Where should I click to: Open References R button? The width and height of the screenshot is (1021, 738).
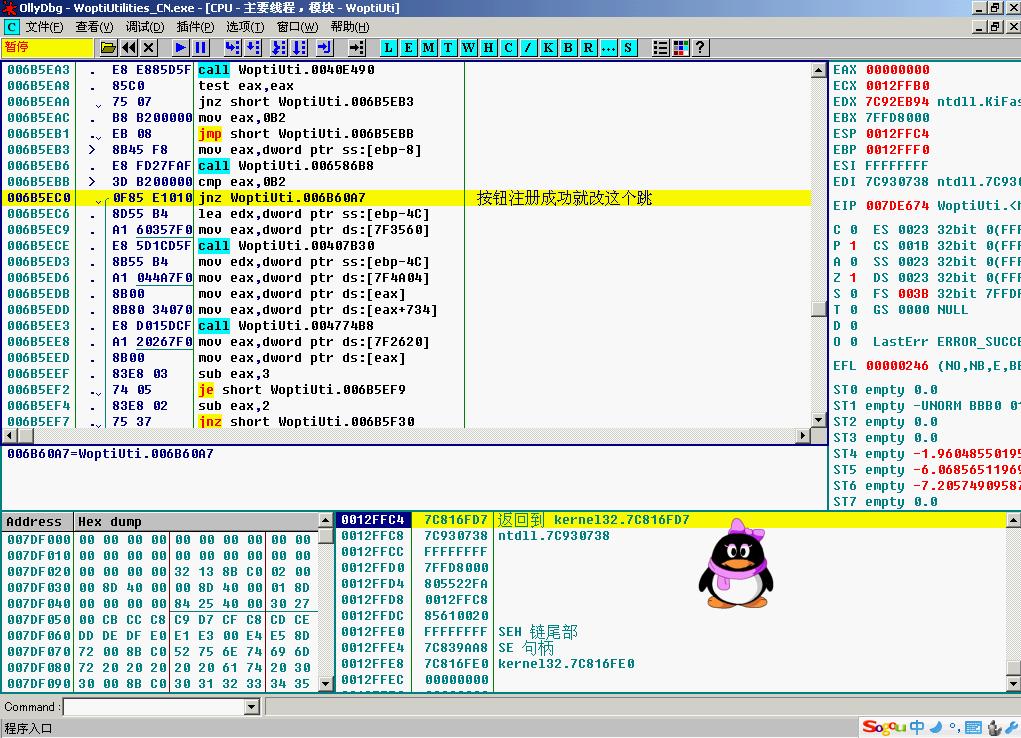[x=588, y=48]
